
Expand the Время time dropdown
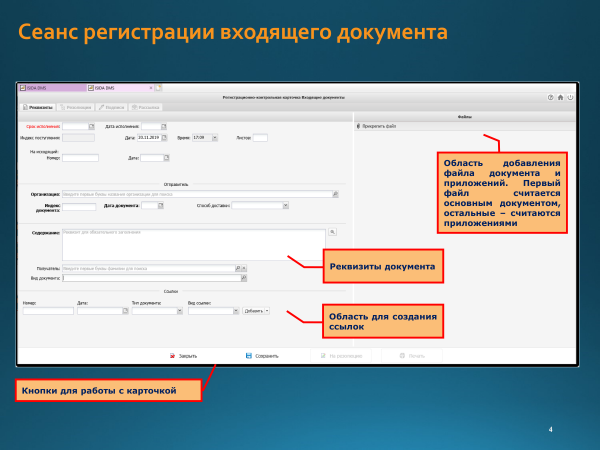tap(215, 137)
